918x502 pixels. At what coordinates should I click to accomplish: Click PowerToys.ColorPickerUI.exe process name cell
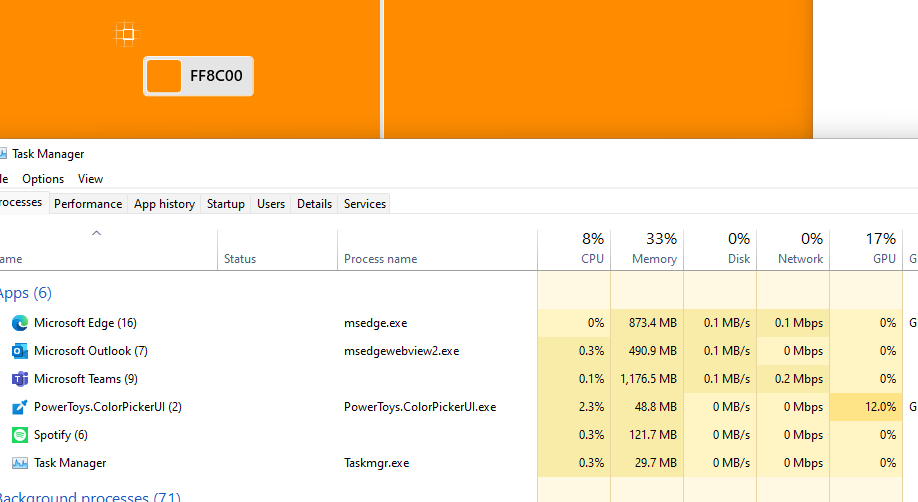click(420, 407)
